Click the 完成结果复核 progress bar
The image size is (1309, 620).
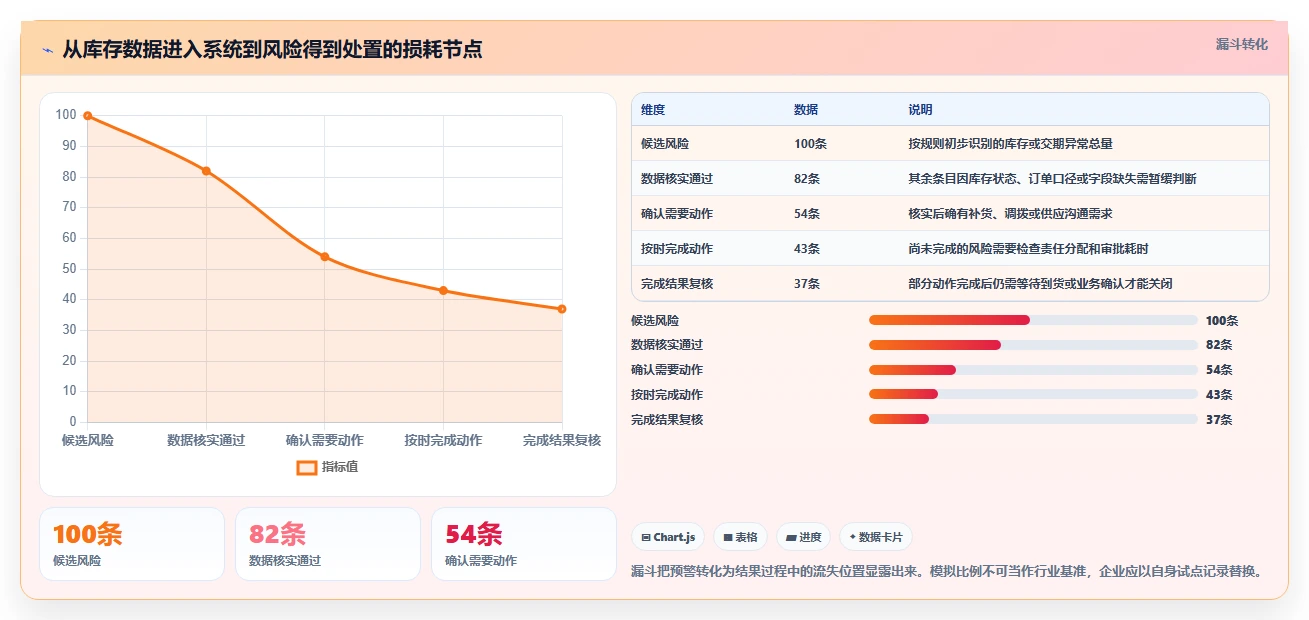coord(1033,419)
